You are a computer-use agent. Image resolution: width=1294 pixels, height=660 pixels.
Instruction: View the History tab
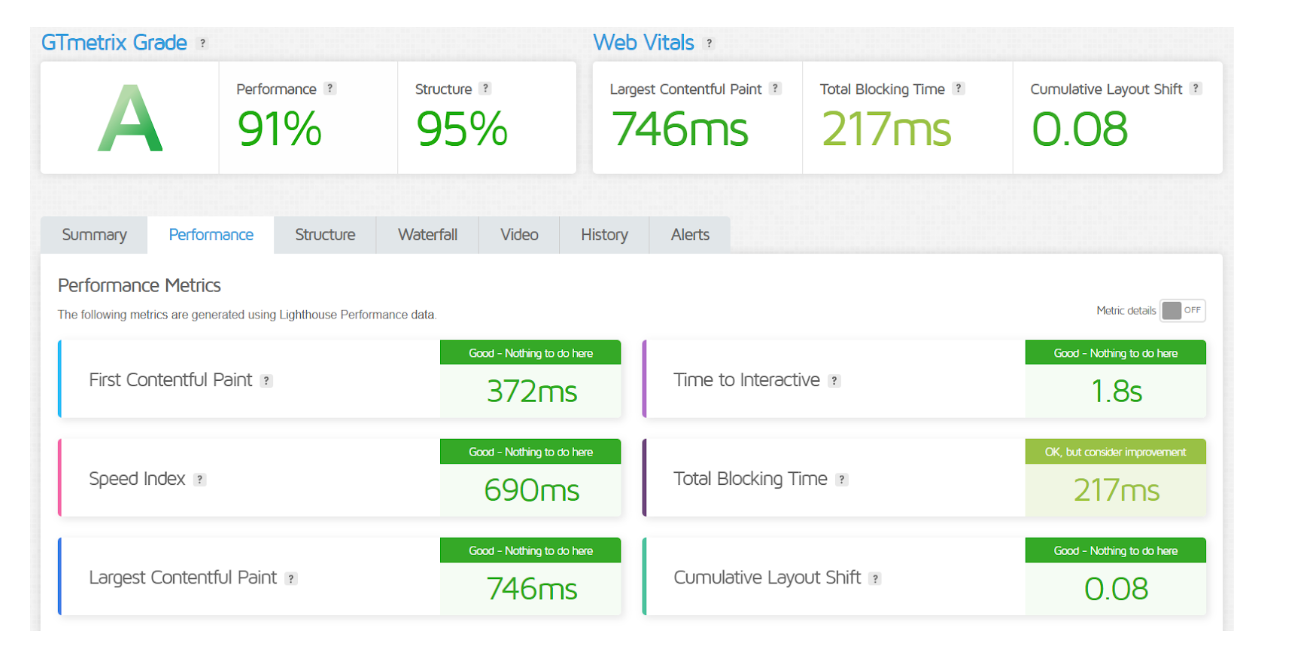604,235
